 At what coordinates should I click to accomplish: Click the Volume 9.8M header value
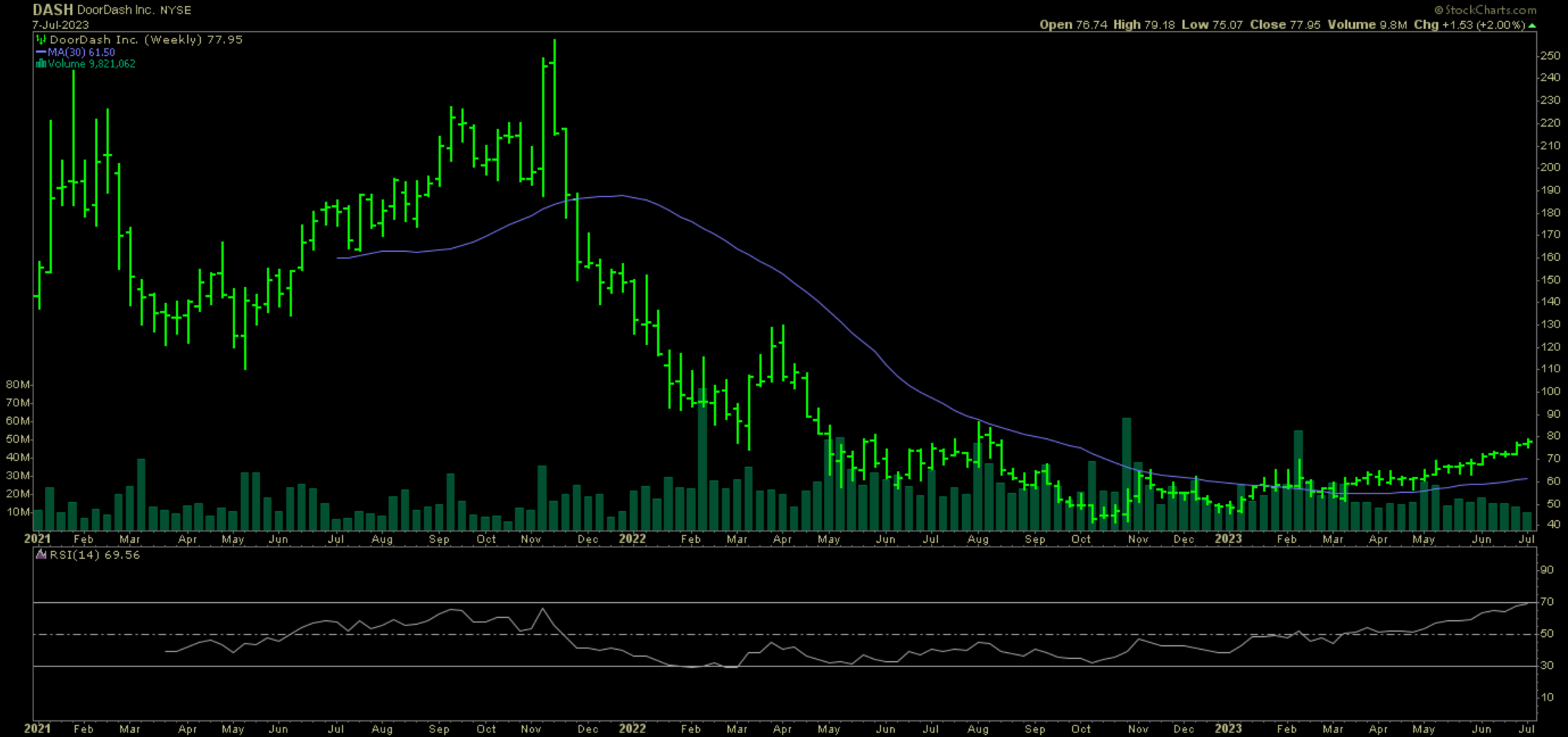point(1367,25)
